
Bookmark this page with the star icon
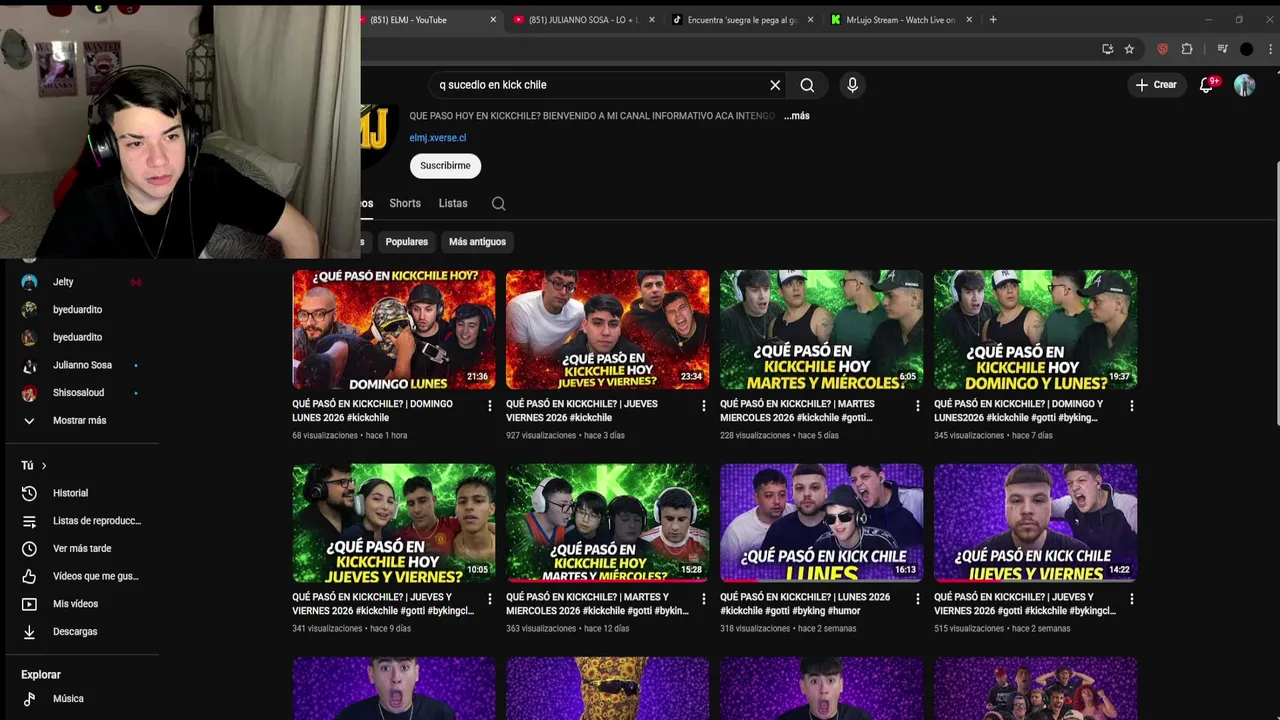1129,49
